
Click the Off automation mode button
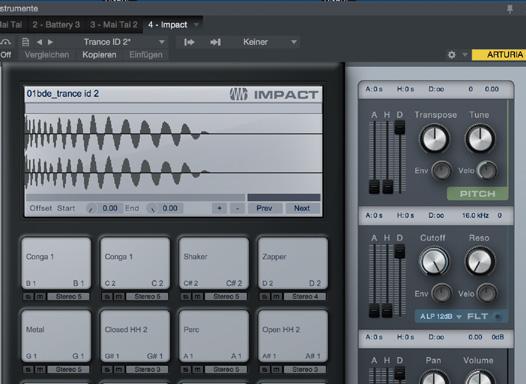point(6,55)
